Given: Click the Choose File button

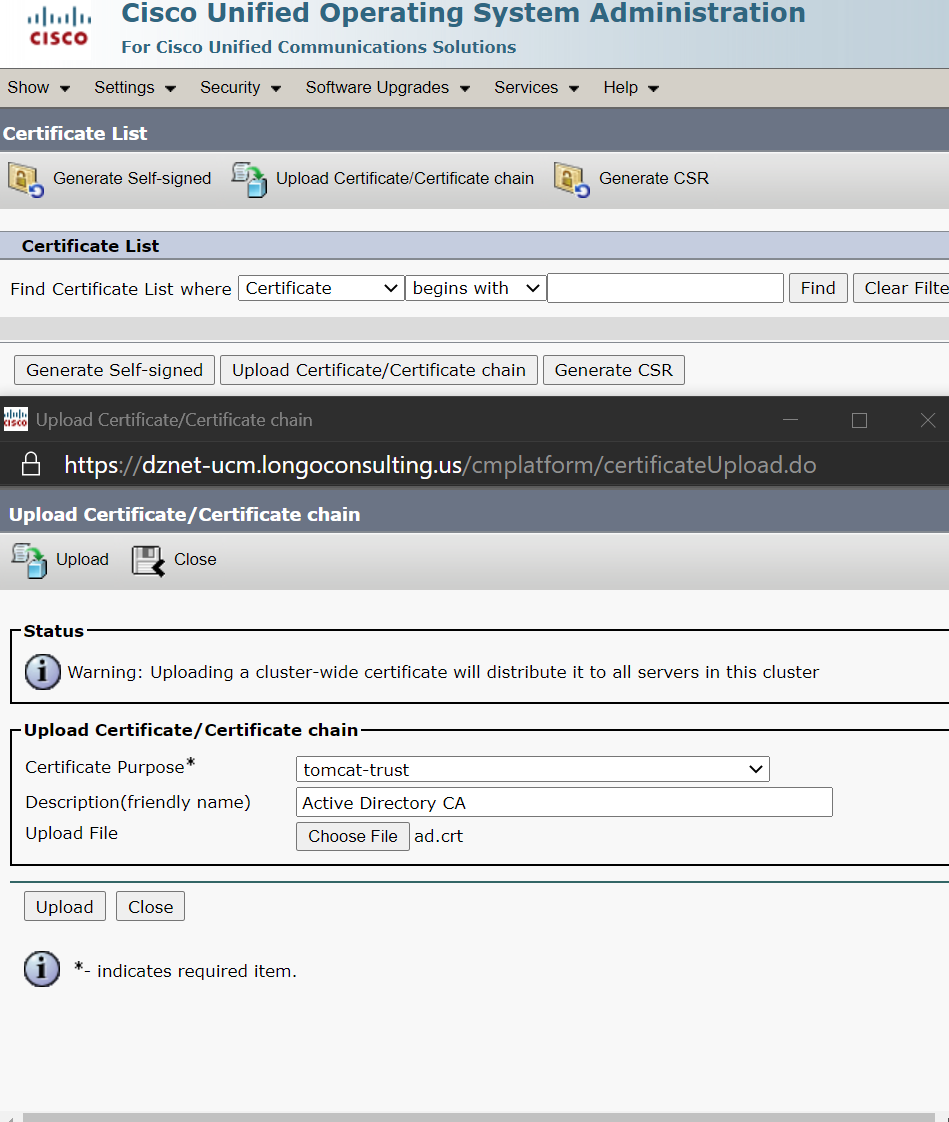Looking at the screenshot, I should click(x=353, y=836).
